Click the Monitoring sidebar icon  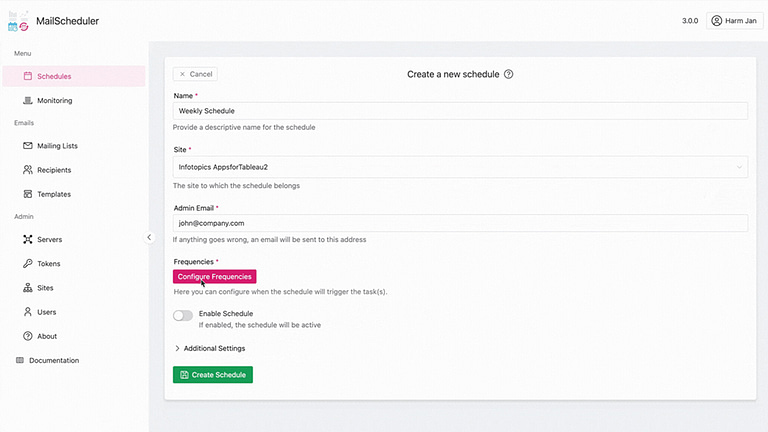pos(28,100)
